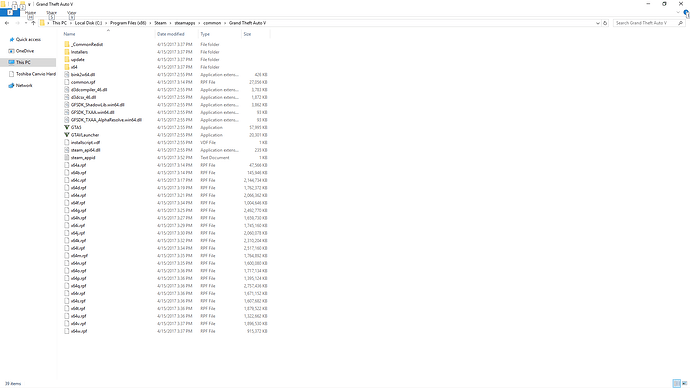Open recent locations dropdown arrow
Viewport: 690px width, 388px height.
[x=26, y=23]
